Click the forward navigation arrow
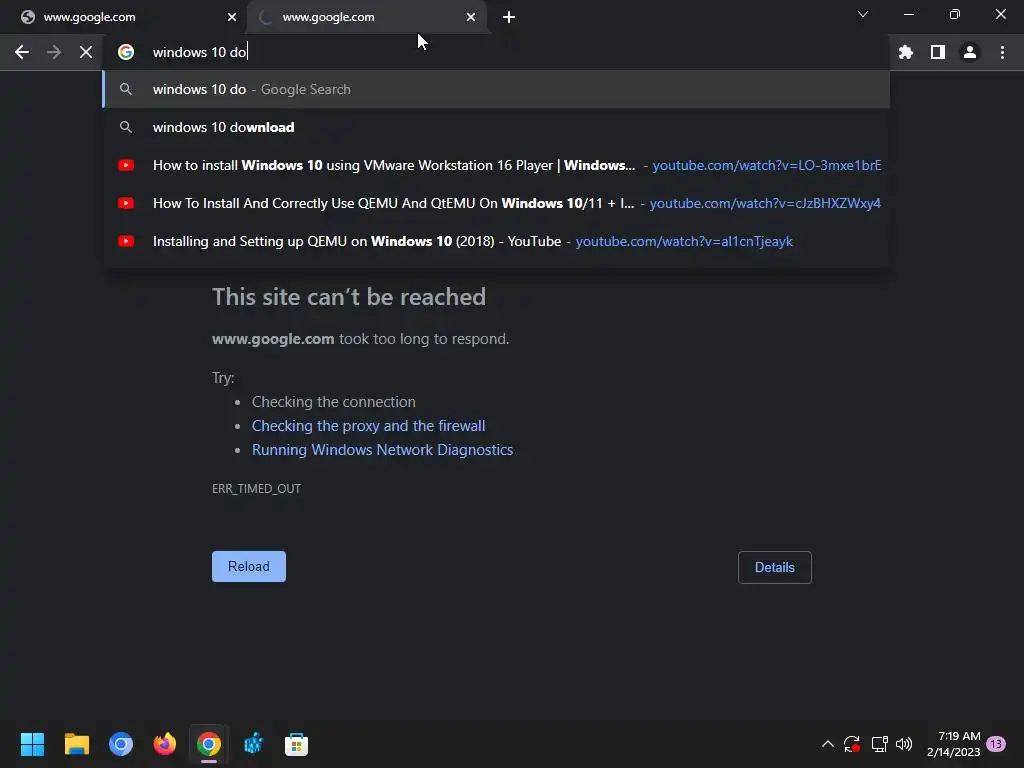This screenshot has width=1024, height=768. [54, 52]
